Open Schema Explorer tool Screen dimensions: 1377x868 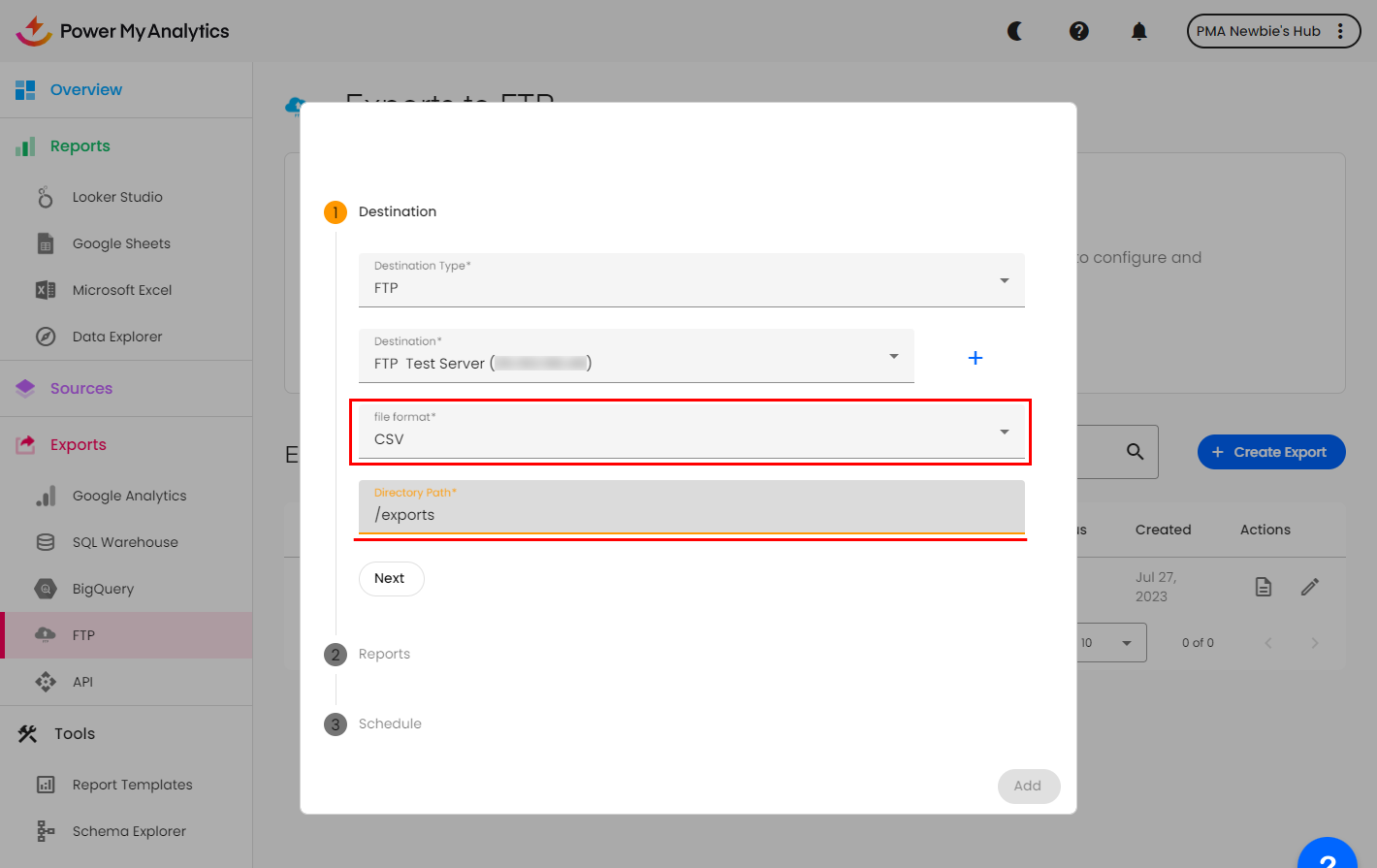[129, 831]
